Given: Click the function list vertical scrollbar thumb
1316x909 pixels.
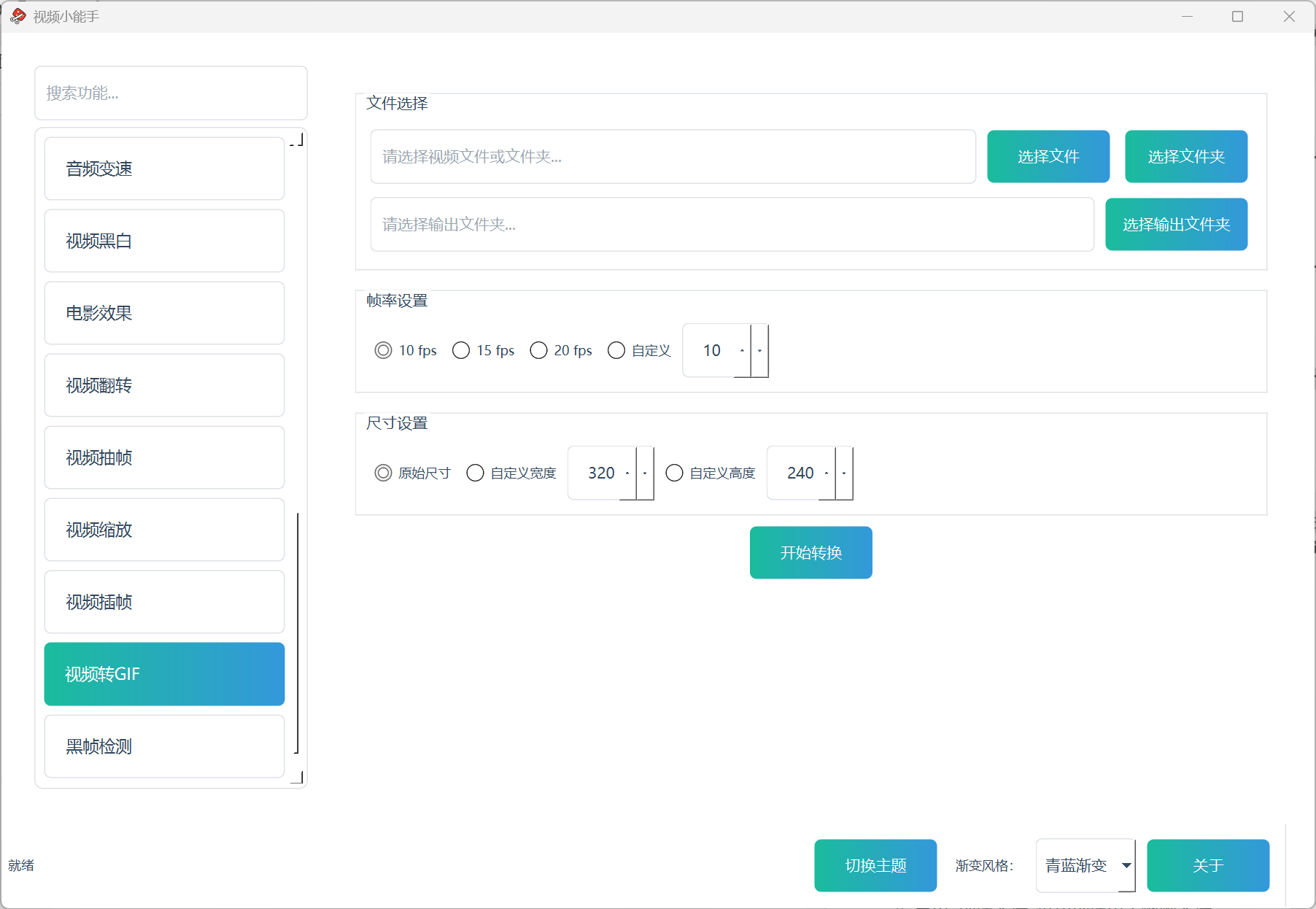Looking at the screenshot, I should 297,633.
